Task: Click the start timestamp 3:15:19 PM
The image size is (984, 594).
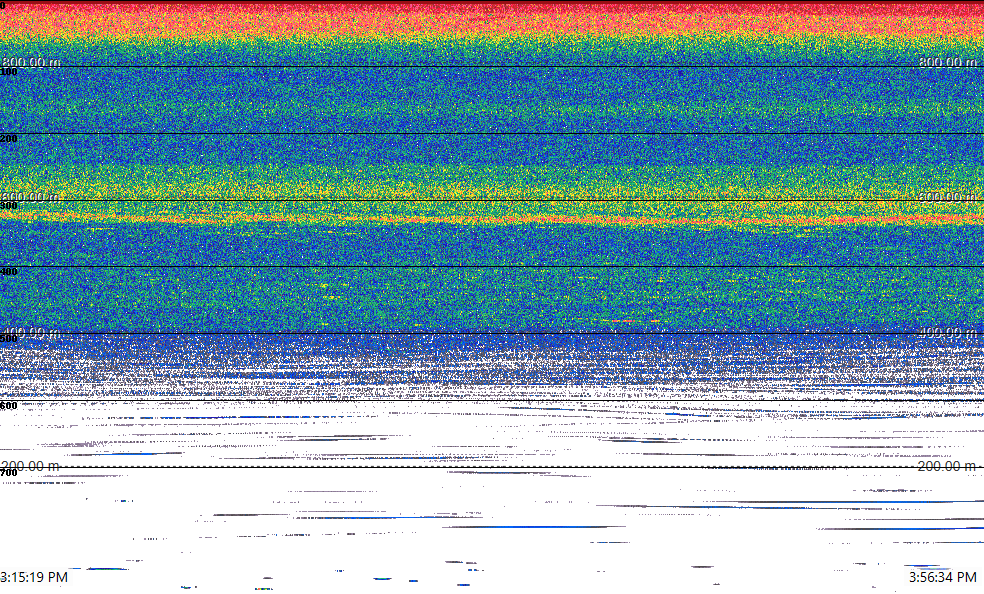Action: coord(34,577)
